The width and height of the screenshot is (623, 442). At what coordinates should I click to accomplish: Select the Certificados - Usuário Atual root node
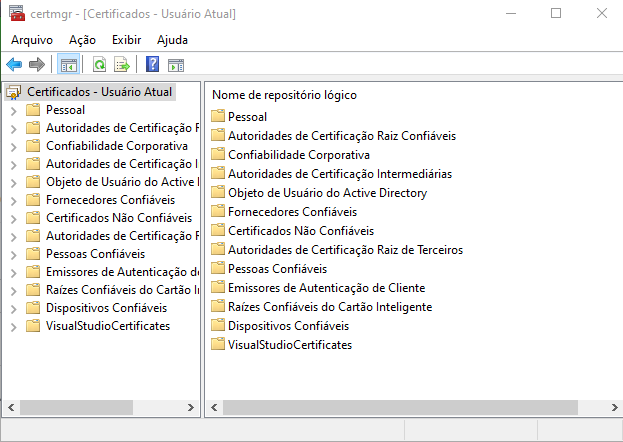point(99,92)
